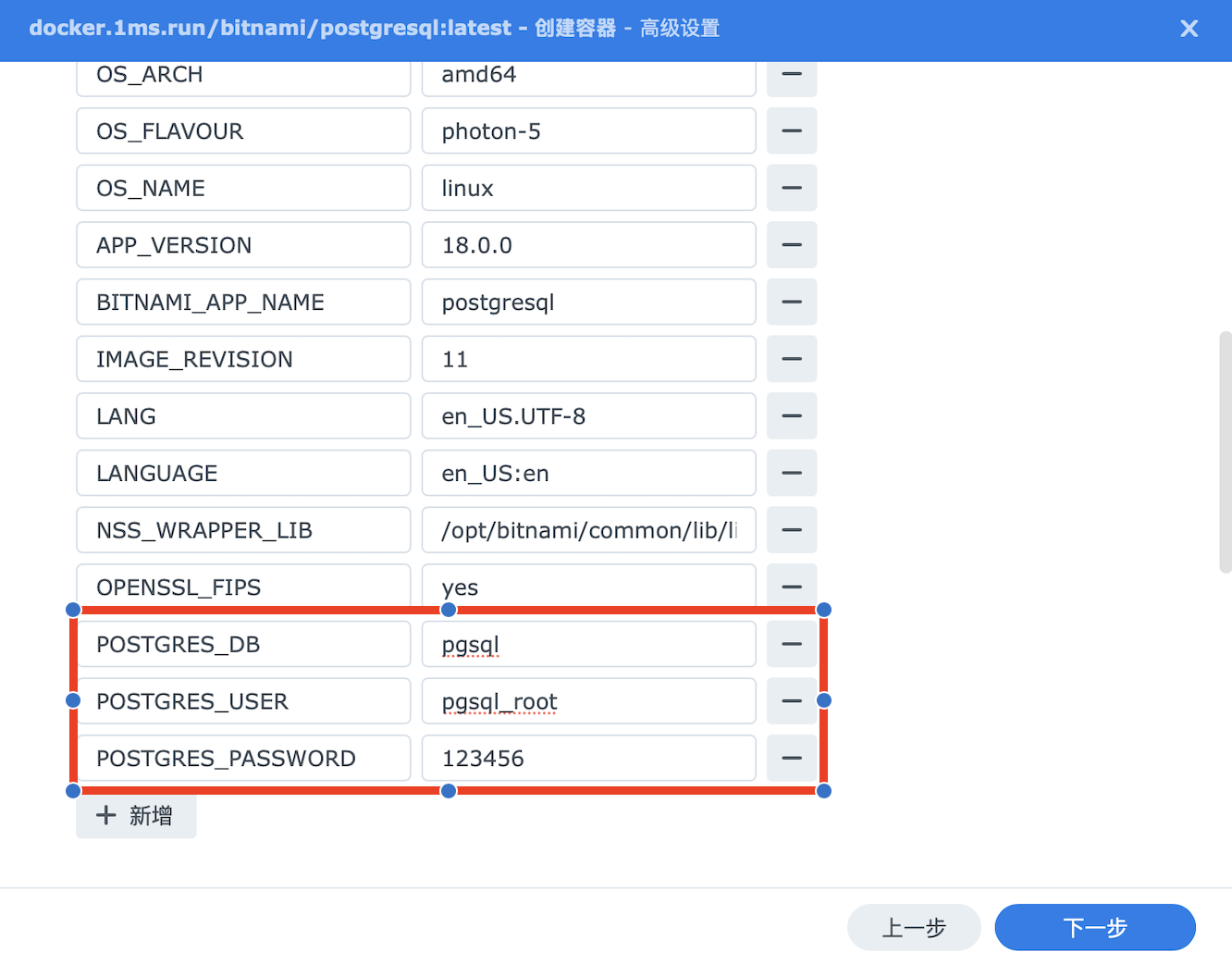1232x964 pixels.
Task: Remove the OS_FLAVOUR variable row
Action: pyautogui.click(x=791, y=131)
